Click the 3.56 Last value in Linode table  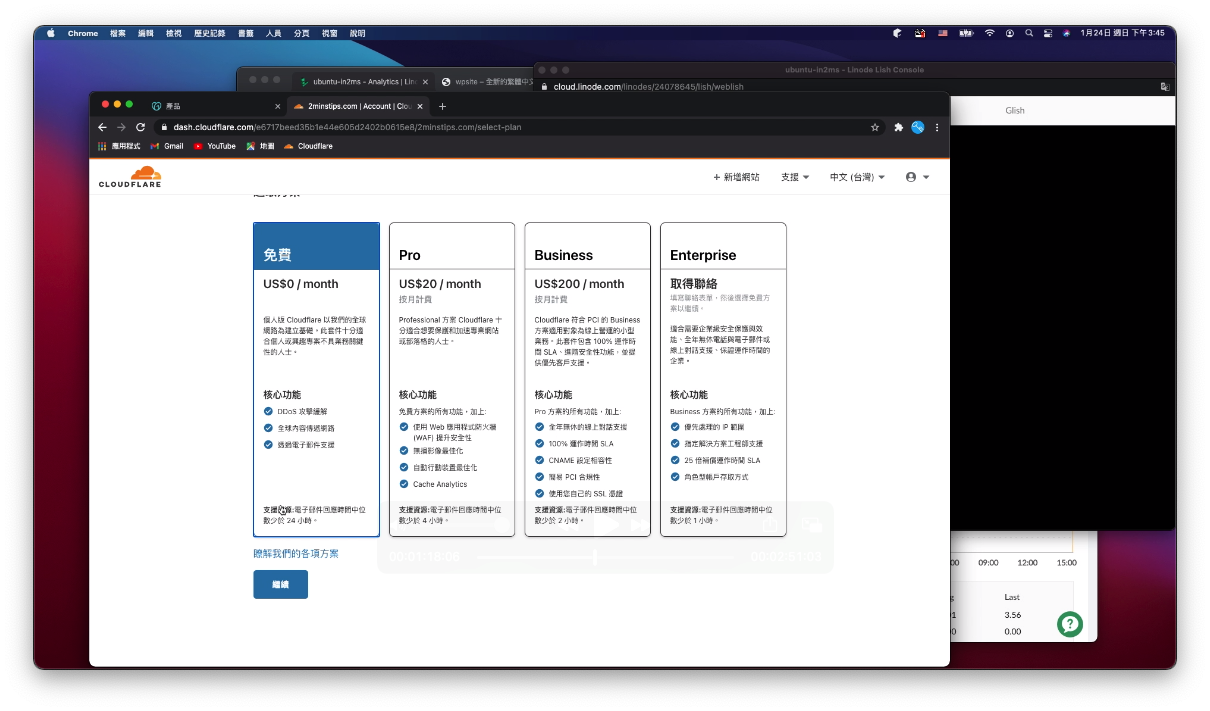tap(1012, 615)
